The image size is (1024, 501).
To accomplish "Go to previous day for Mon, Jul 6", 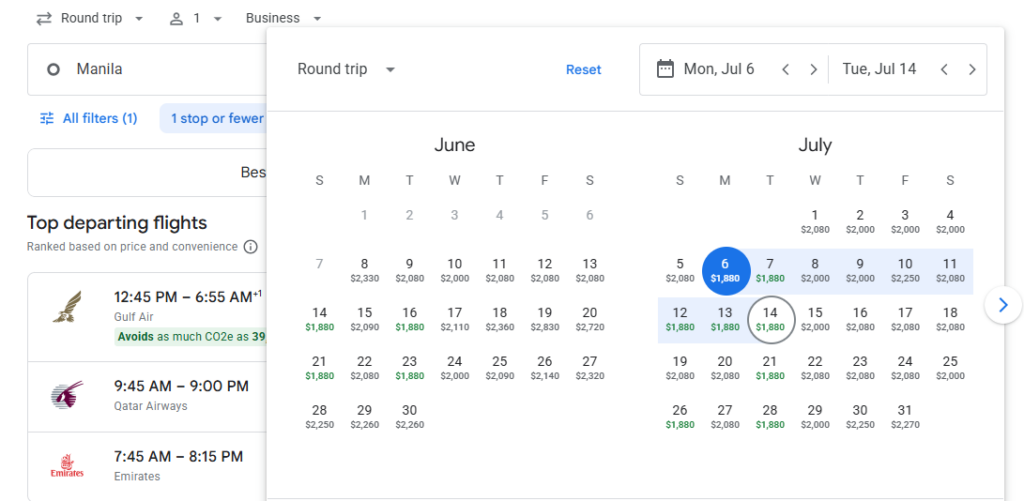I will [x=786, y=69].
